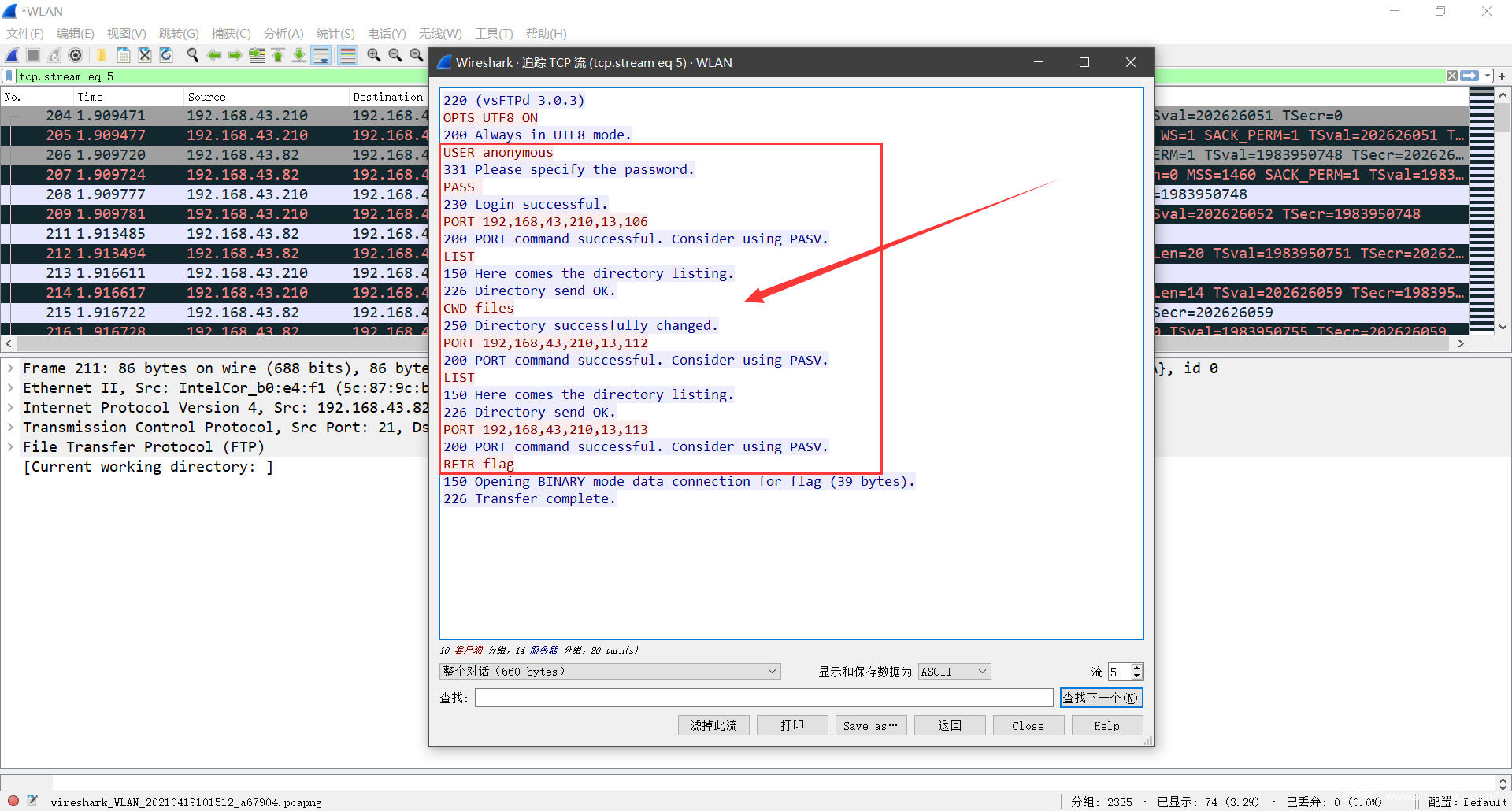The image size is (1512, 811).
Task: Click the clear display filter X icon
Action: pyautogui.click(x=1451, y=76)
